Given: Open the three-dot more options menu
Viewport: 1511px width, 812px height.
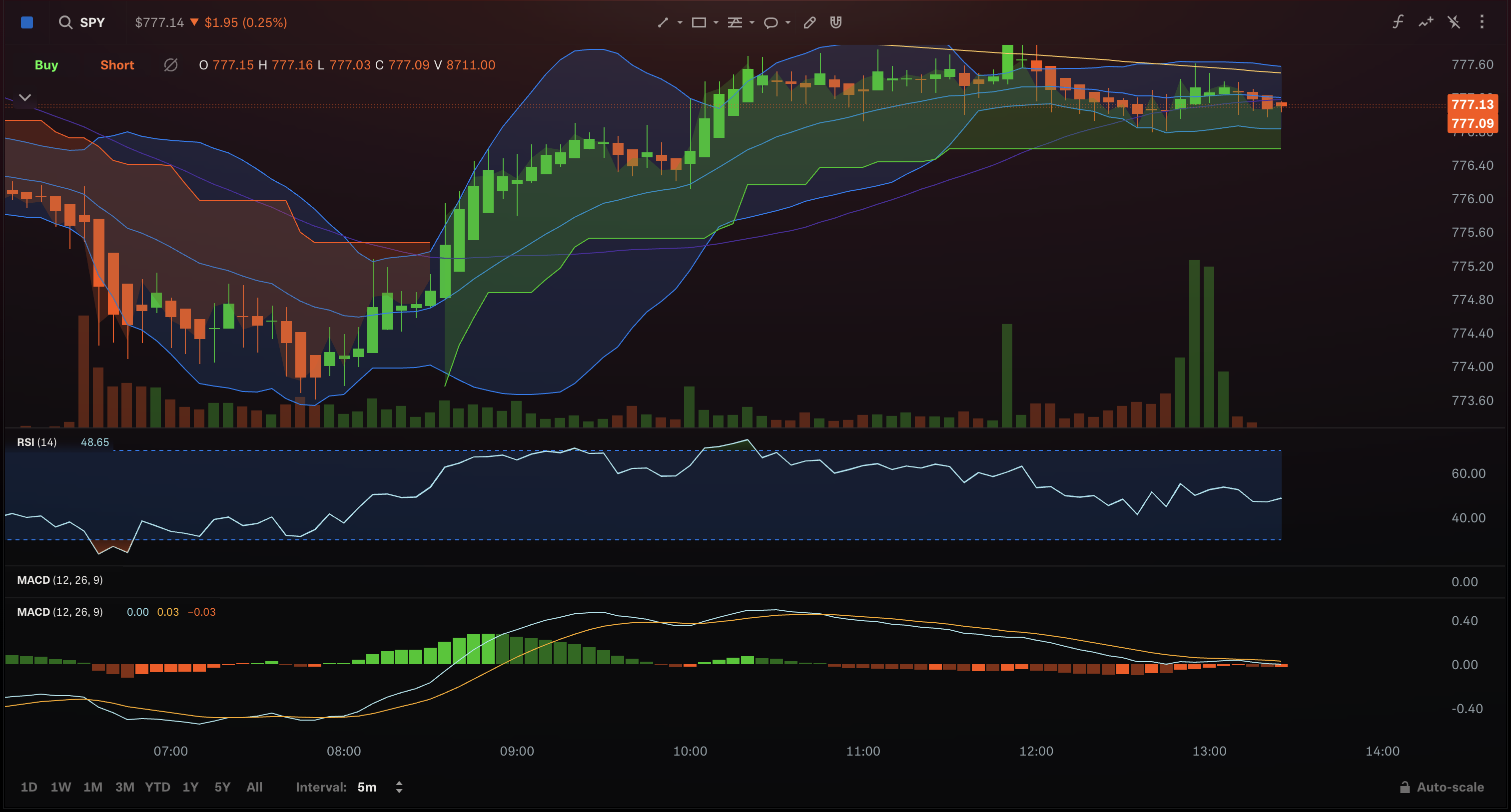Looking at the screenshot, I should pyautogui.click(x=1482, y=22).
